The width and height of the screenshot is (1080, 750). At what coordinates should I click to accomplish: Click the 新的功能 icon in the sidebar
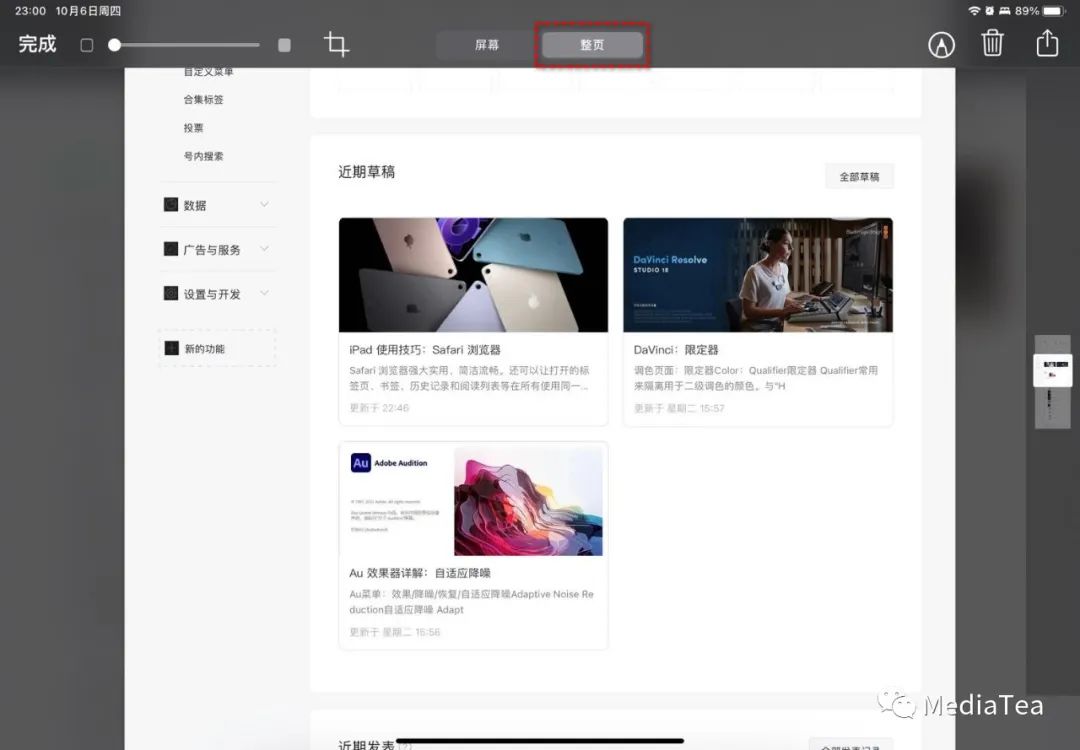tap(171, 347)
